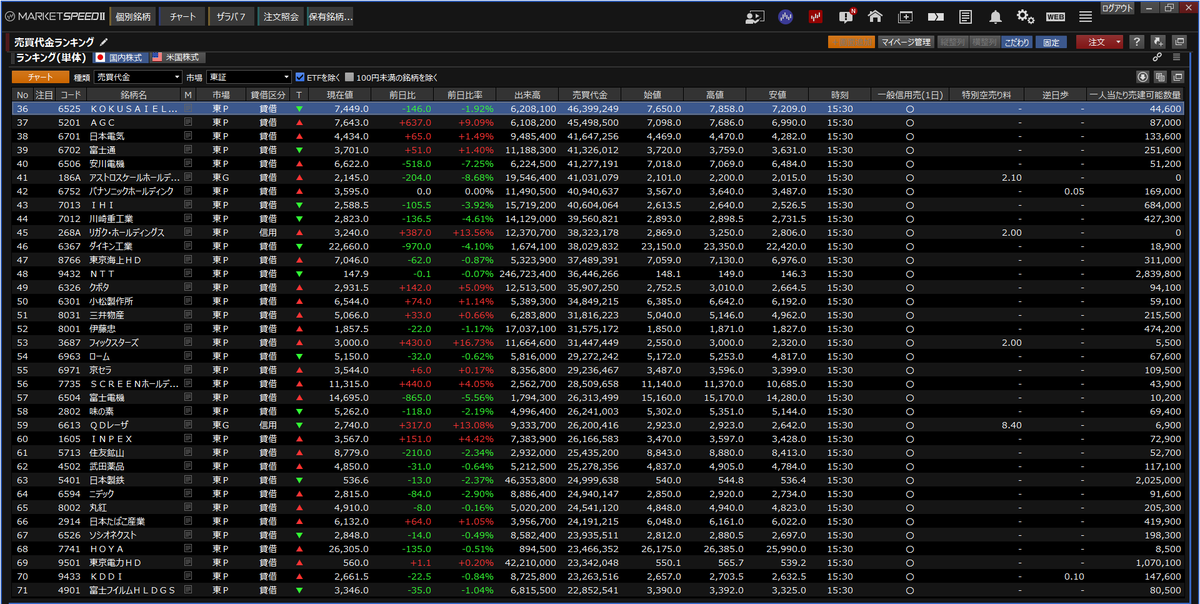
Task: Open the remote support presenter icon
Action: coord(755,16)
